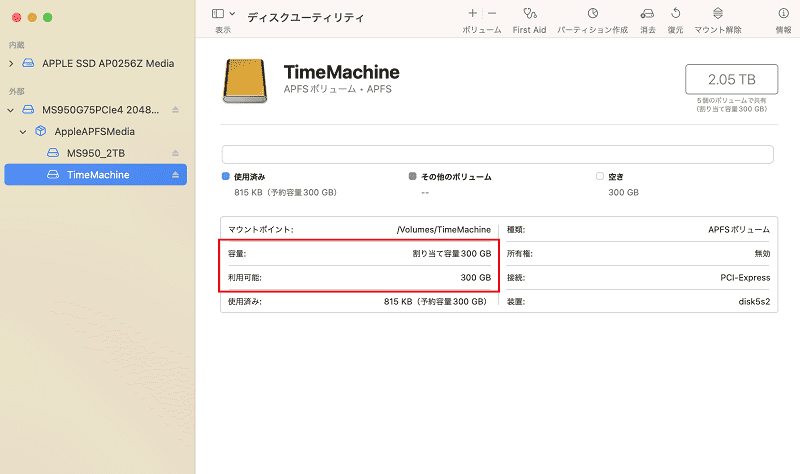Open the info (情報) icon
The width and height of the screenshot is (800, 474).
click(784, 13)
